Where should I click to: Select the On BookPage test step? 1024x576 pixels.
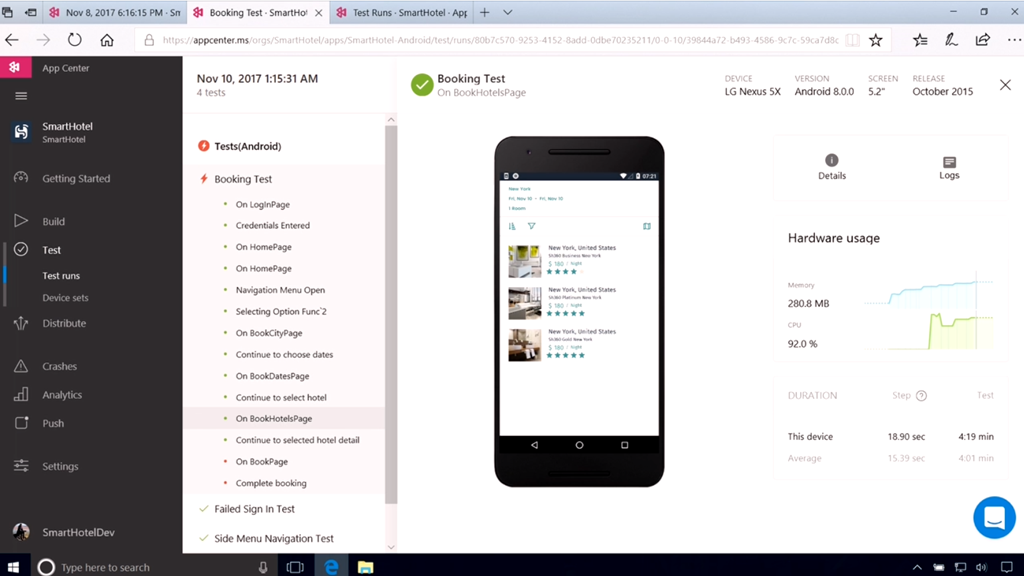[x=261, y=462]
